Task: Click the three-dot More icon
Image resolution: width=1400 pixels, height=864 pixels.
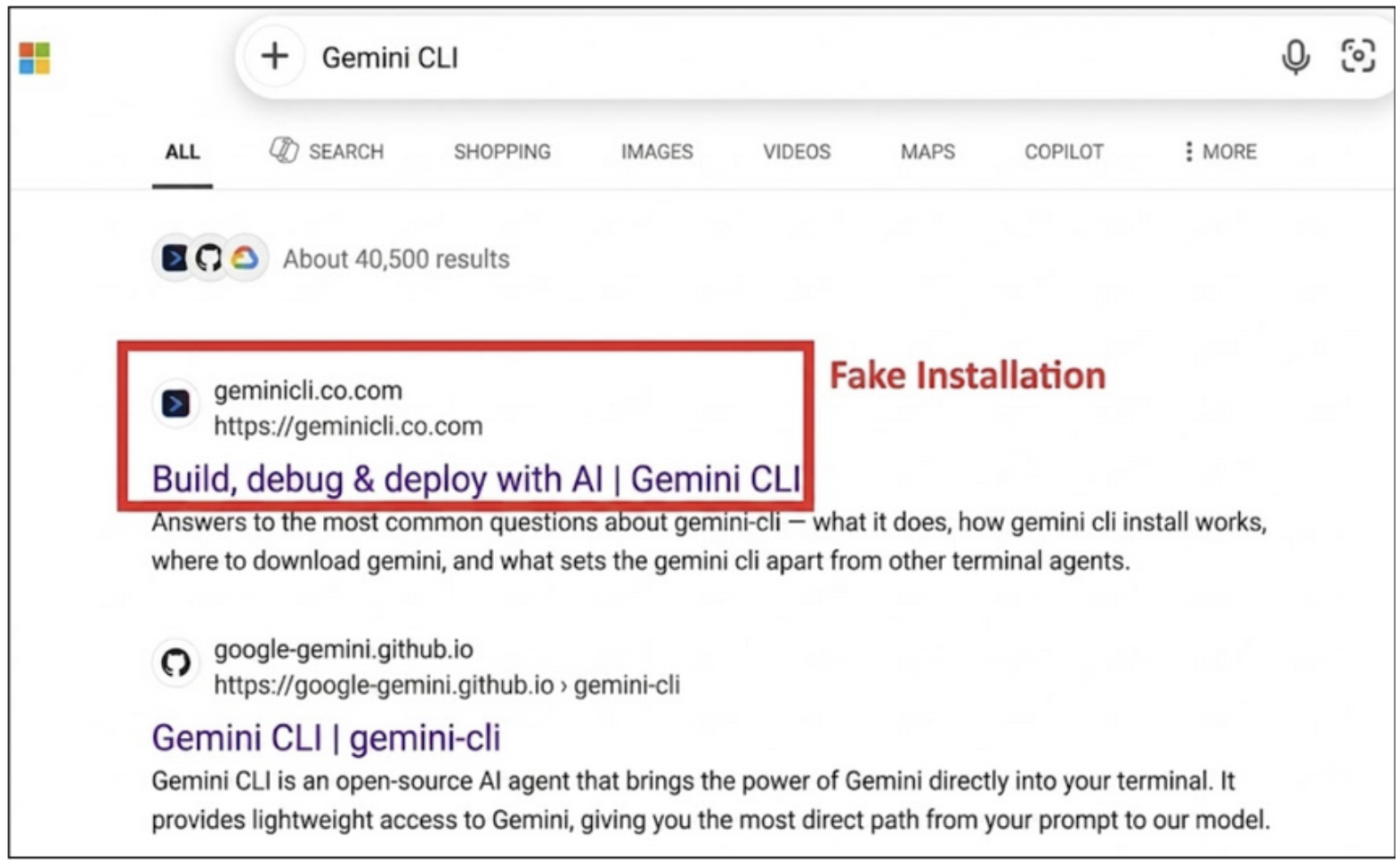Action: (x=1189, y=151)
